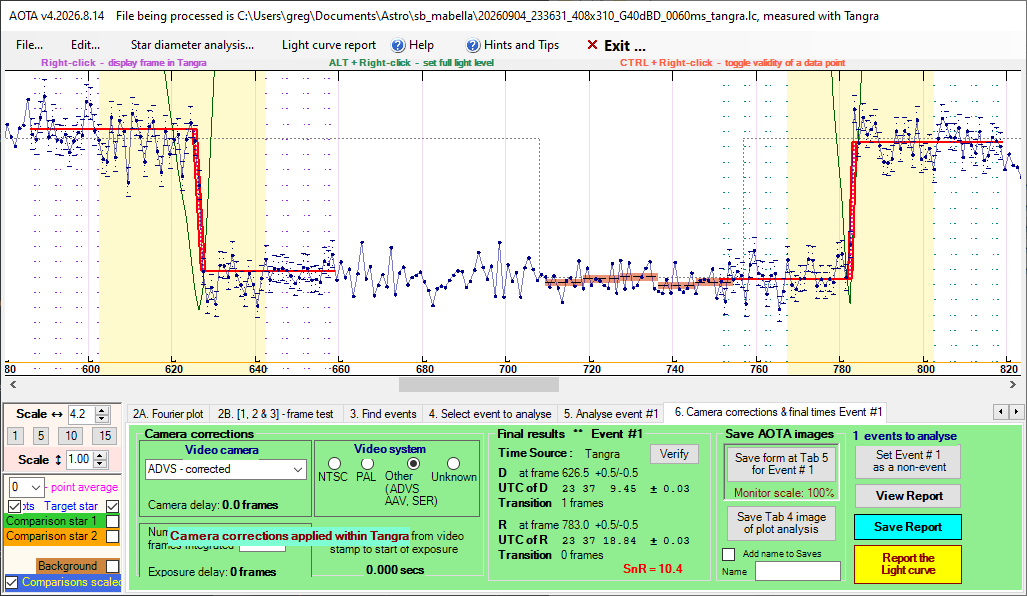Click the plot scrollbar's right arrow
This screenshot has height=596, width=1027.
[x=1013, y=384]
